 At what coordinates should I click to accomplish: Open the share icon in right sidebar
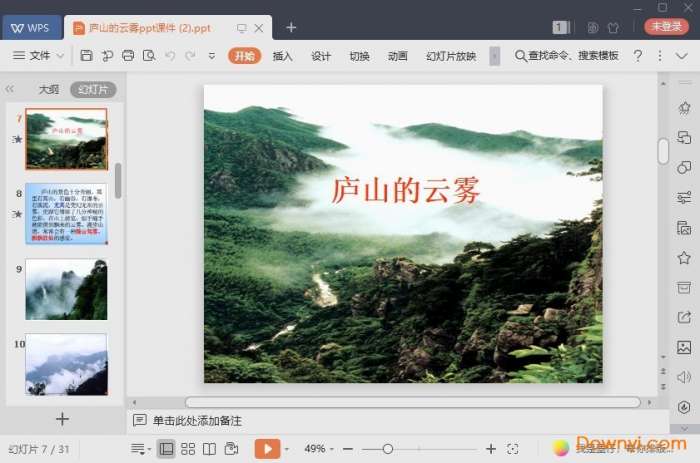coord(684,318)
